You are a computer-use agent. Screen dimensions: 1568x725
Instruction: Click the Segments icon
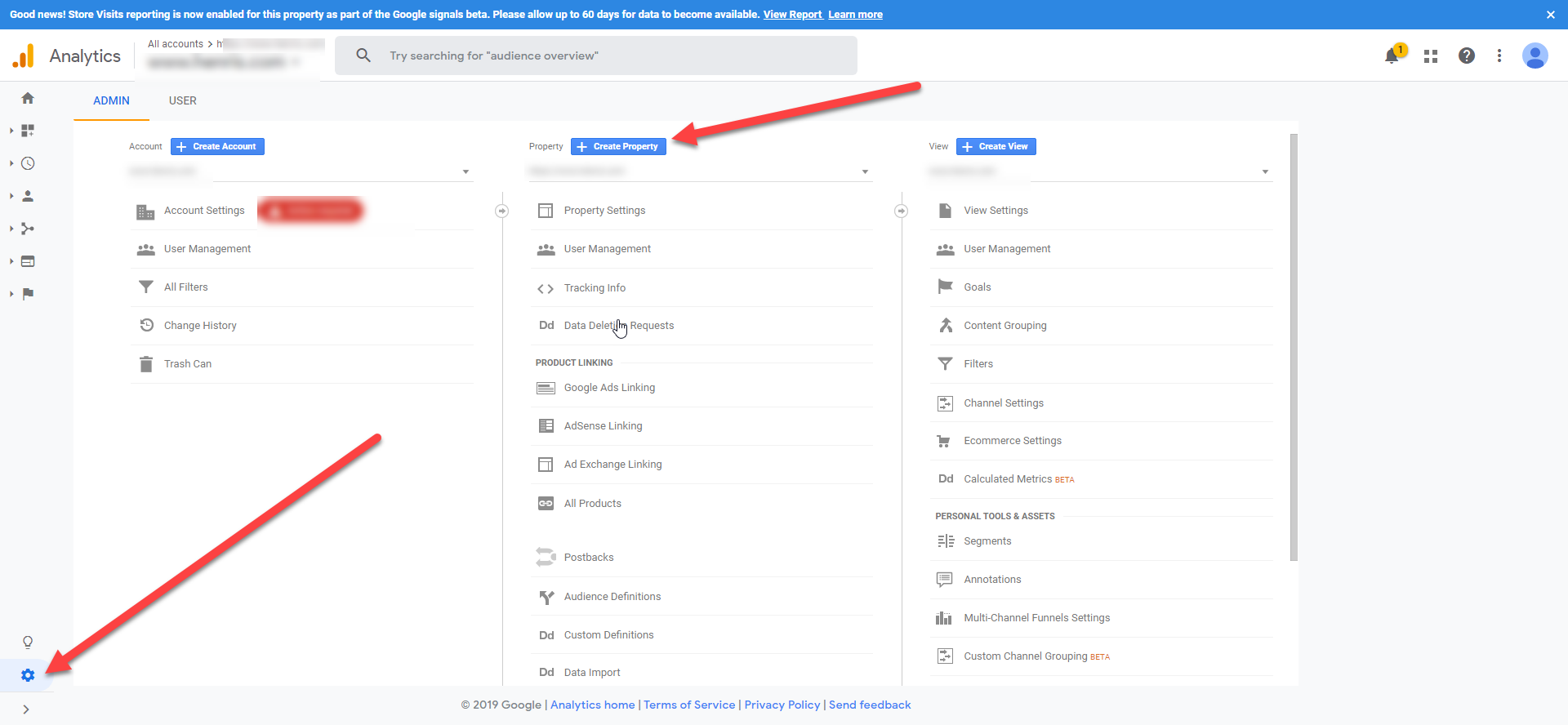point(946,541)
